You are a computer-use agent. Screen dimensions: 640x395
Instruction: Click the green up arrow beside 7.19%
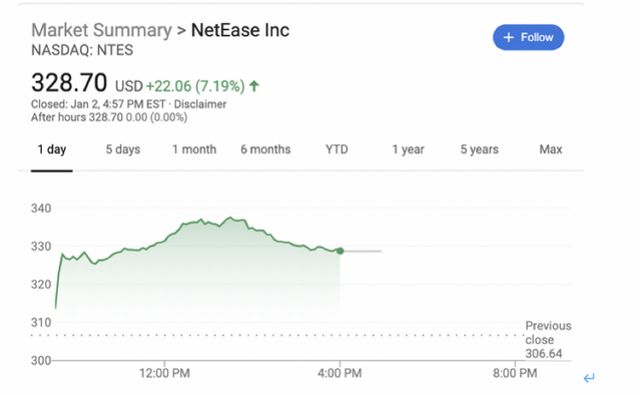pyautogui.click(x=254, y=86)
